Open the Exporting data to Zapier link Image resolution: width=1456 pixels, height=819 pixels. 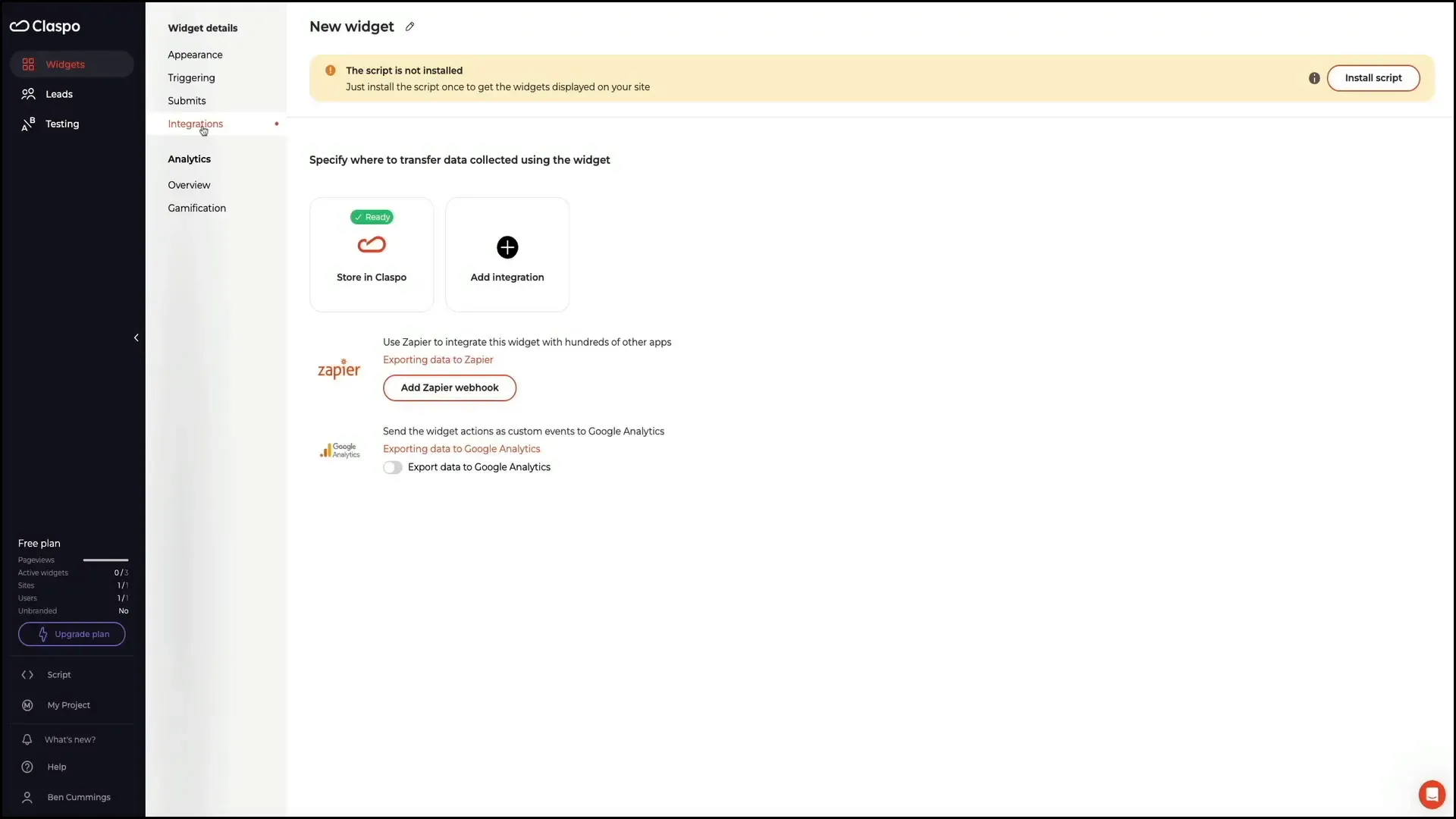[x=438, y=360]
